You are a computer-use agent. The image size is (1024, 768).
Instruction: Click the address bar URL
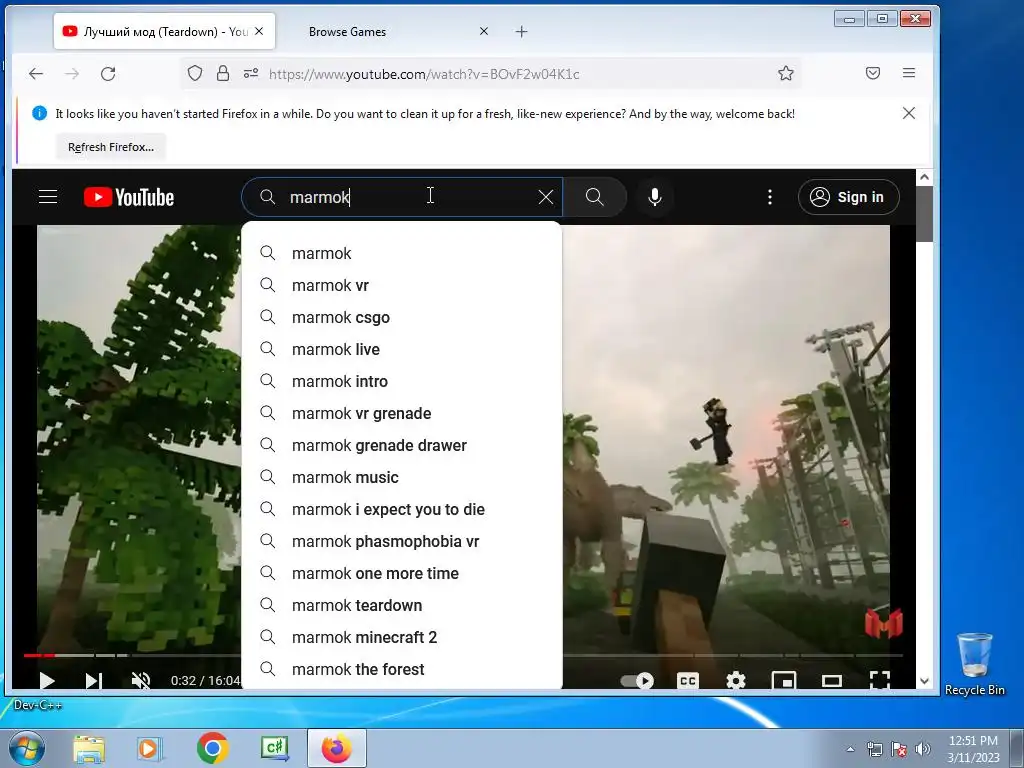pos(424,74)
